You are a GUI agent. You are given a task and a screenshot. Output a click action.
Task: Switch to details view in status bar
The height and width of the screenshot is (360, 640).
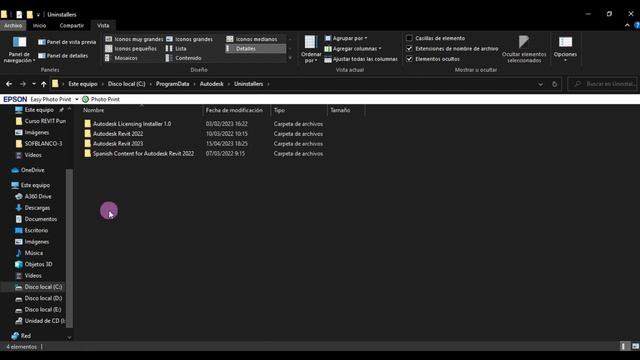[x=624, y=347]
